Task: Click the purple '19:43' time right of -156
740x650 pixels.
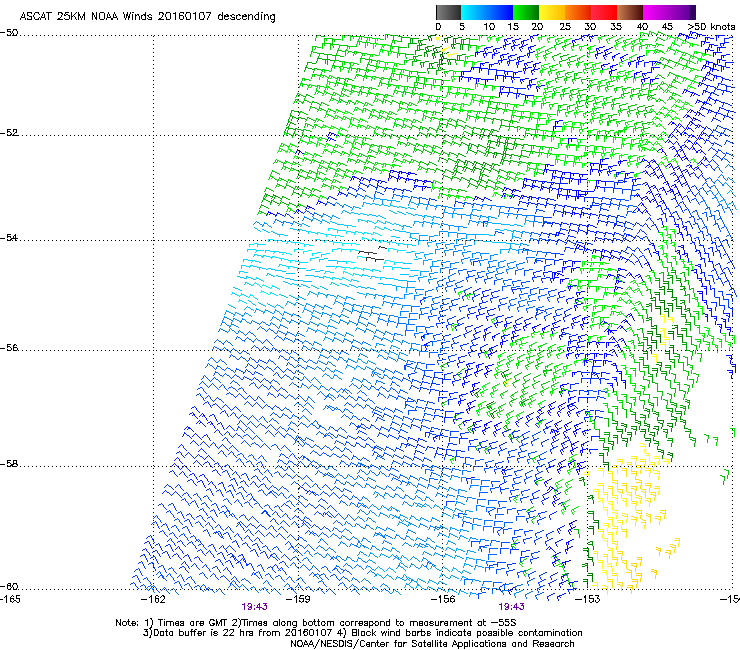Action: [x=512, y=607]
